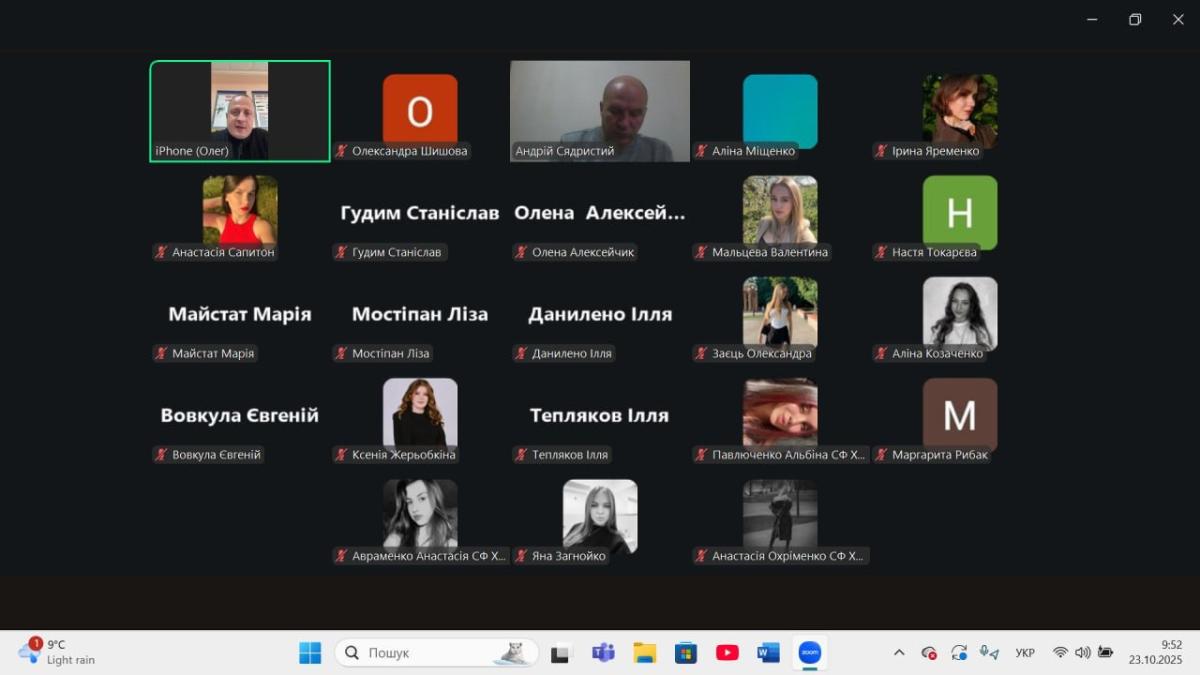Click the muted mic icon beside Олександра Шишова
Screen dimensions: 1200x675
click(342, 151)
